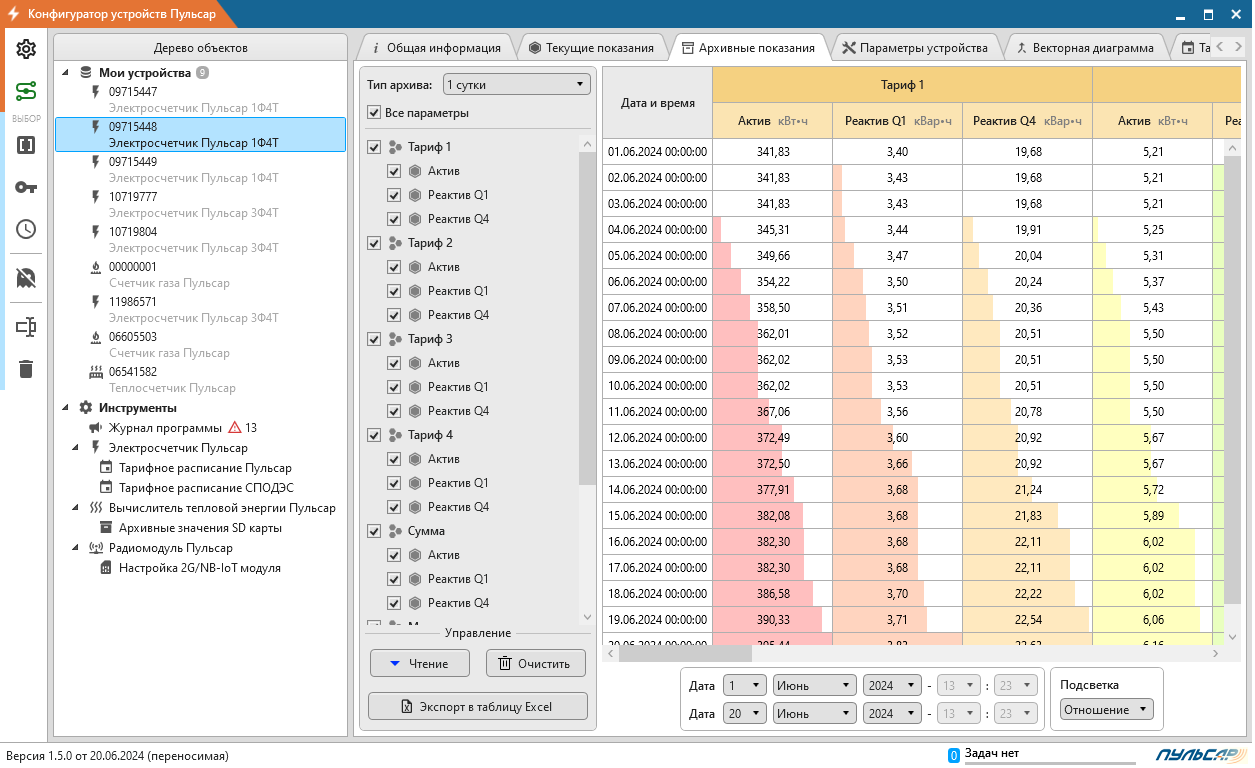This screenshot has height=768, width=1255.
Task: Click the rename text-field sidebar icon
Action: point(26,327)
